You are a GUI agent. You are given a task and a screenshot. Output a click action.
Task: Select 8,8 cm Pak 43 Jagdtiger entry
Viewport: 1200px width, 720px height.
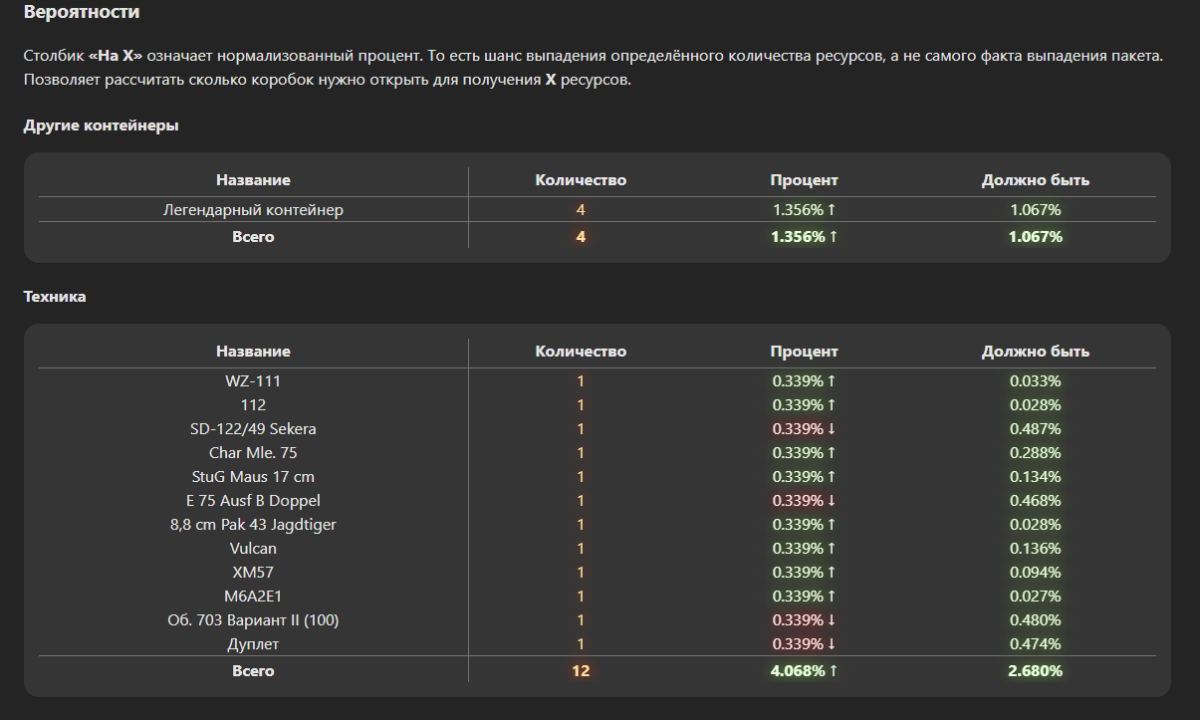coord(253,525)
